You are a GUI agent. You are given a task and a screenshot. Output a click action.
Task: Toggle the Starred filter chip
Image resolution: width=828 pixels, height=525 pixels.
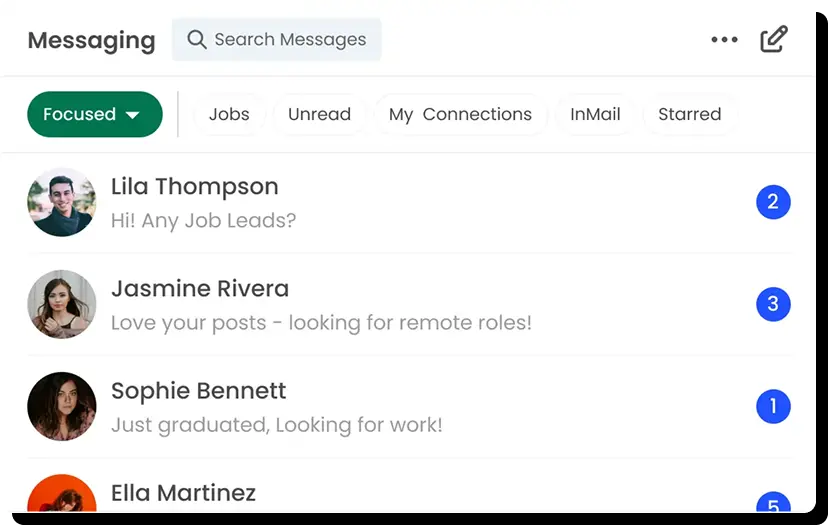click(689, 114)
